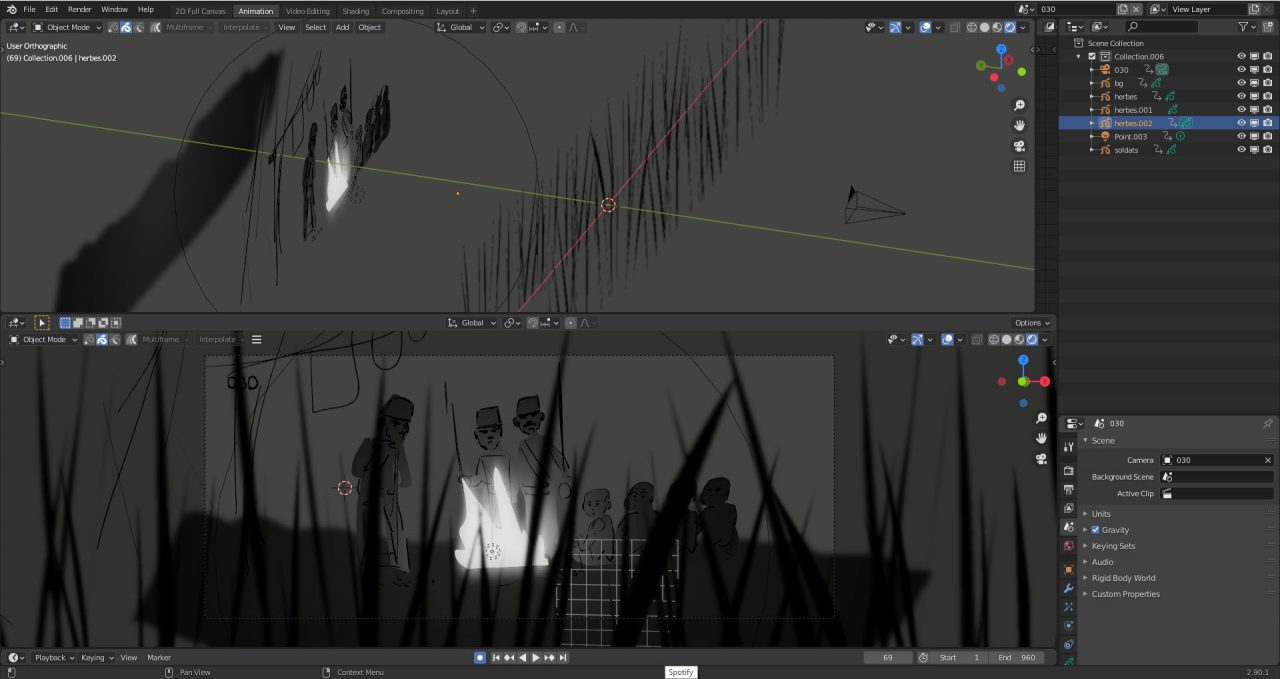The height and width of the screenshot is (679, 1280).
Task: Clear the Camera field with its X button
Action: 1267,460
